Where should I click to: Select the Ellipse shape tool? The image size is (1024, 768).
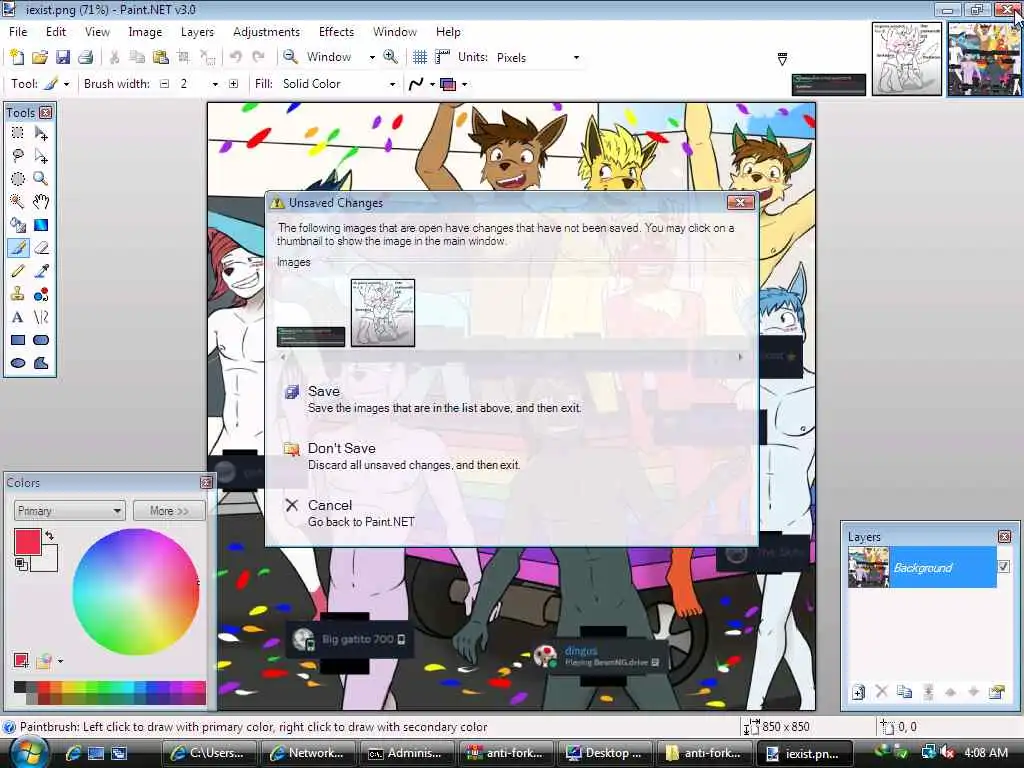click(18, 363)
